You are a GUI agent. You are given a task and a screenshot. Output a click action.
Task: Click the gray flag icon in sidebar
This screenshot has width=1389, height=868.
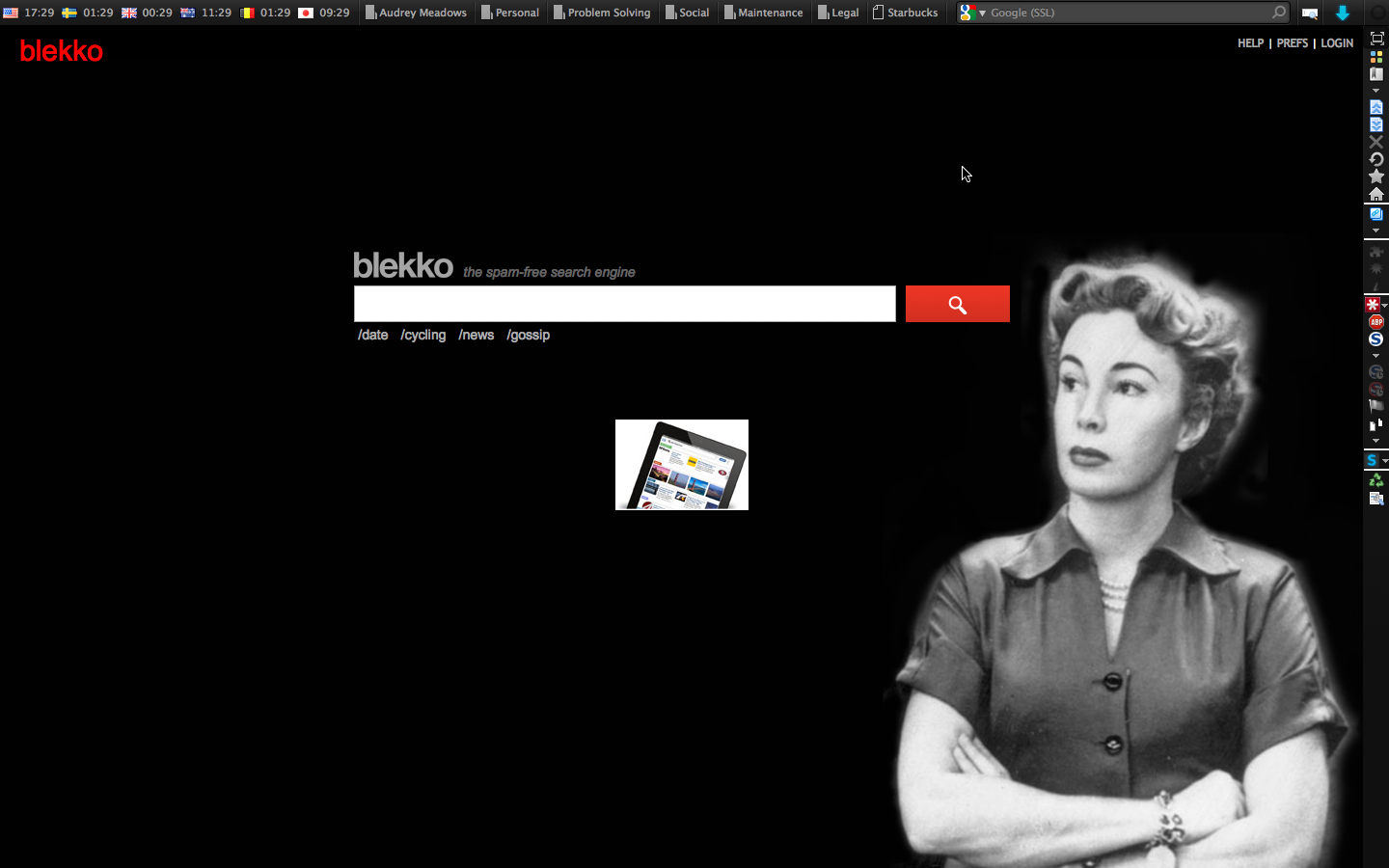1376,405
